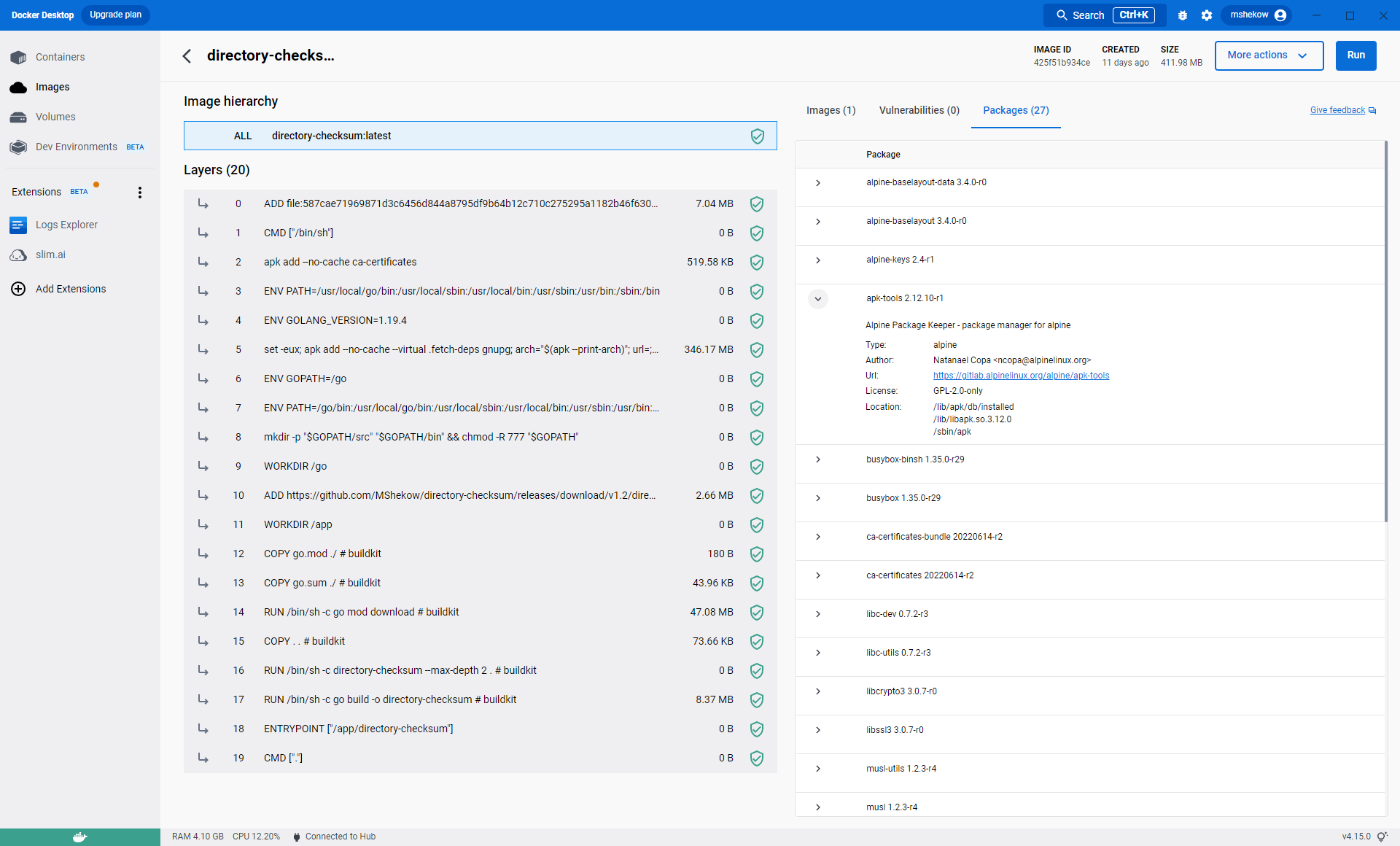Select the ALL directory-checksum:latest hierarchy row
The height and width of the screenshot is (846, 1400).
(x=480, y=136)
